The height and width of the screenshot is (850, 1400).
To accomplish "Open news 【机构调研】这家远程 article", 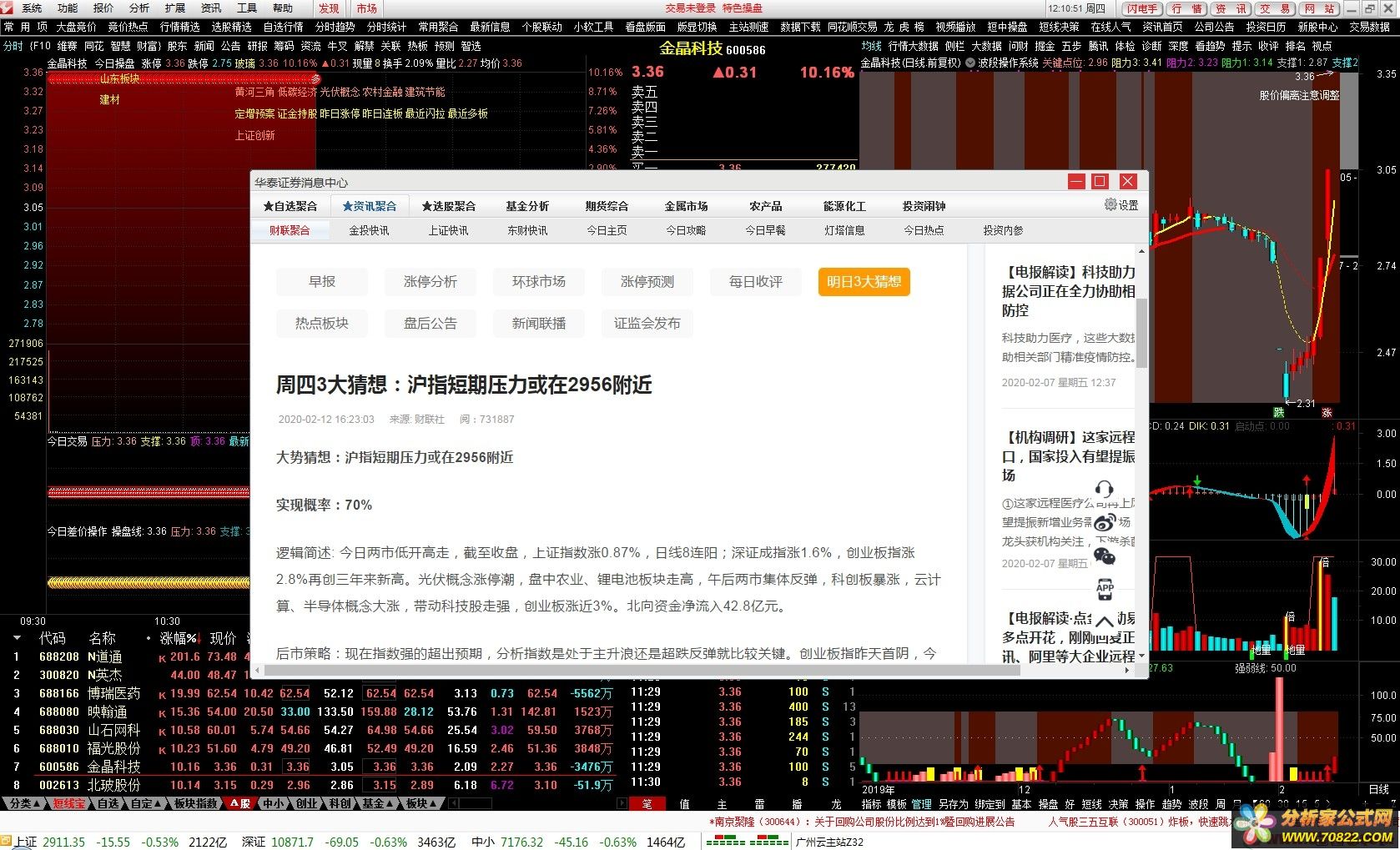I will (x=1068, y=455).
